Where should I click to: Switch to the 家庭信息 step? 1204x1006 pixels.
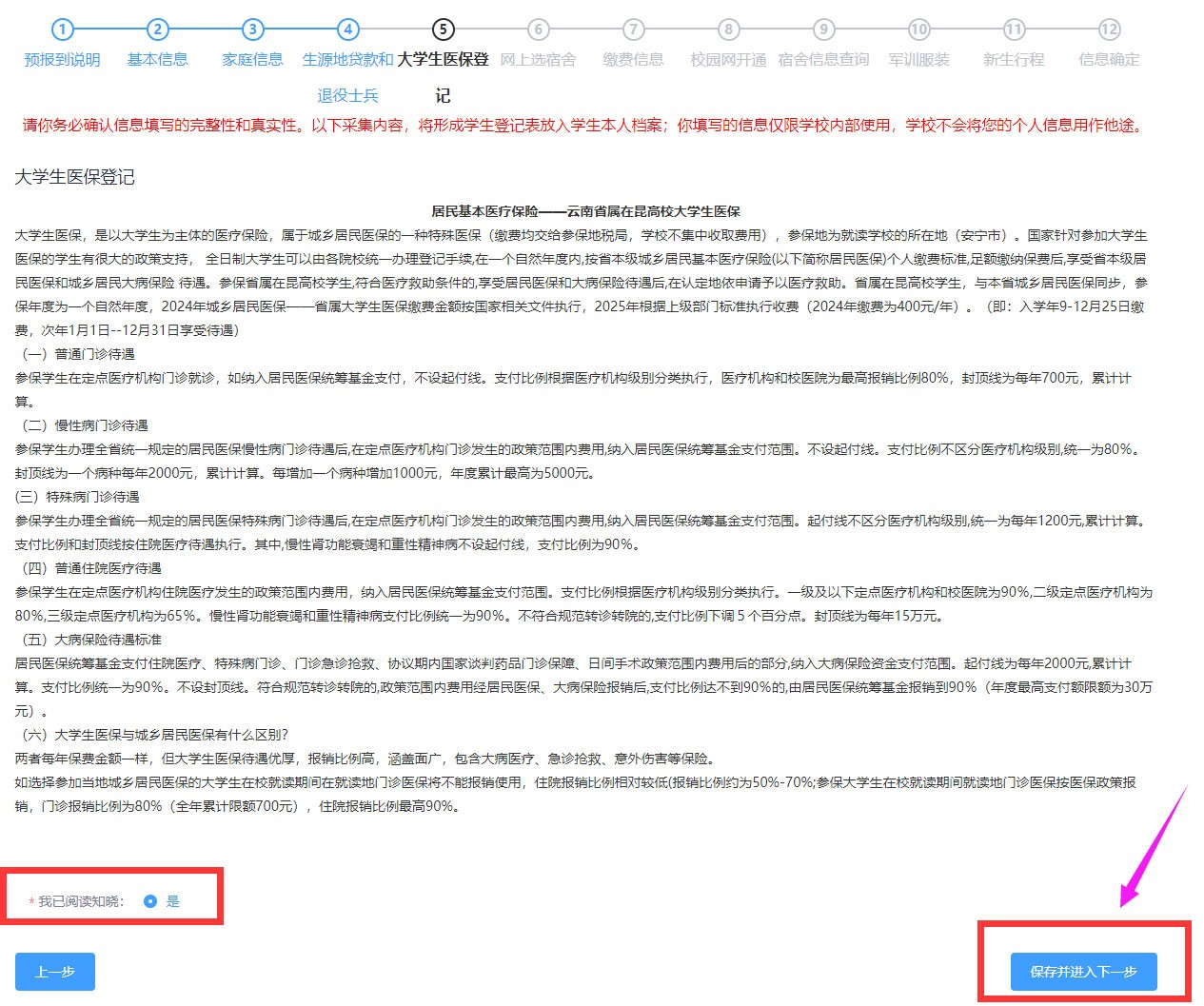(x=252, y=59)
